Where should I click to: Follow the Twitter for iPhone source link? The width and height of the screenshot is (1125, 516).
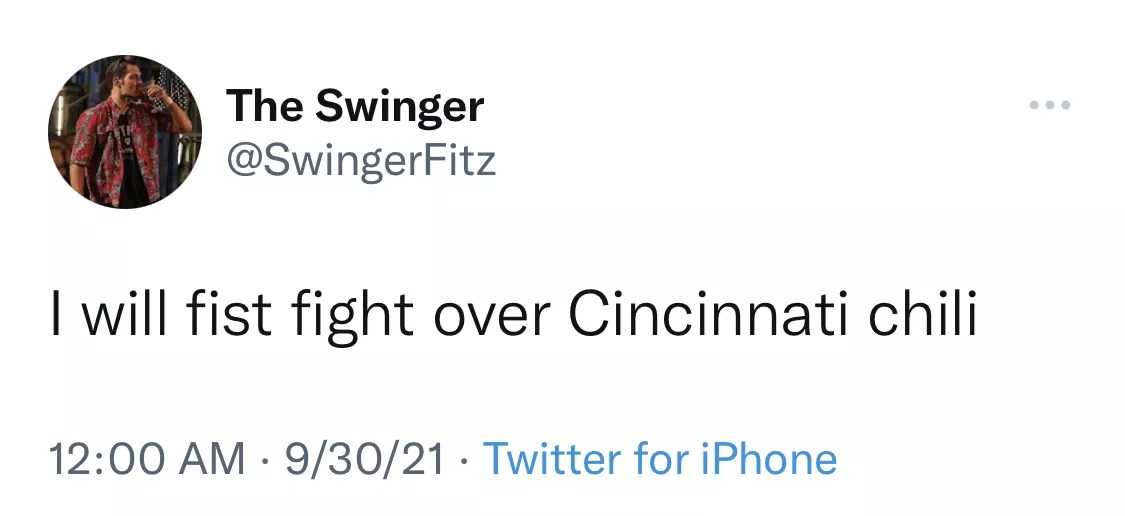(659, 459)
